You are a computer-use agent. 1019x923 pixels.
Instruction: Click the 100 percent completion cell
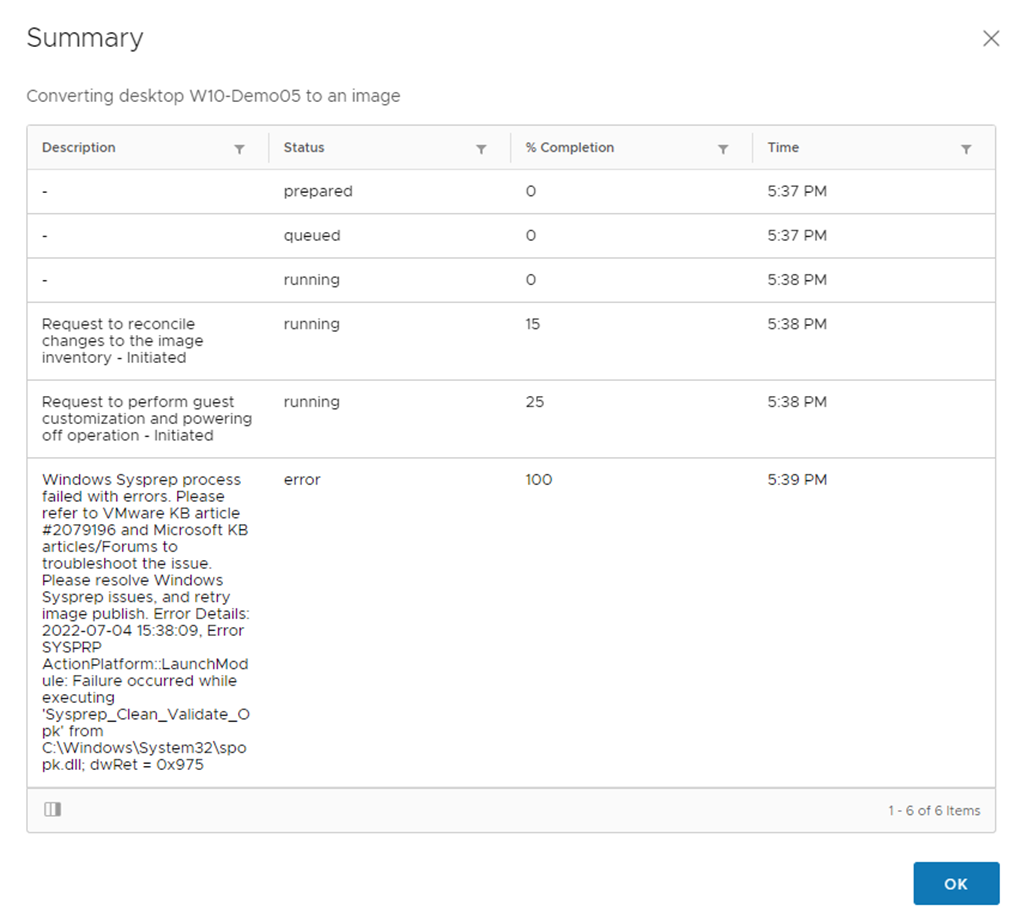pos(538,480)
